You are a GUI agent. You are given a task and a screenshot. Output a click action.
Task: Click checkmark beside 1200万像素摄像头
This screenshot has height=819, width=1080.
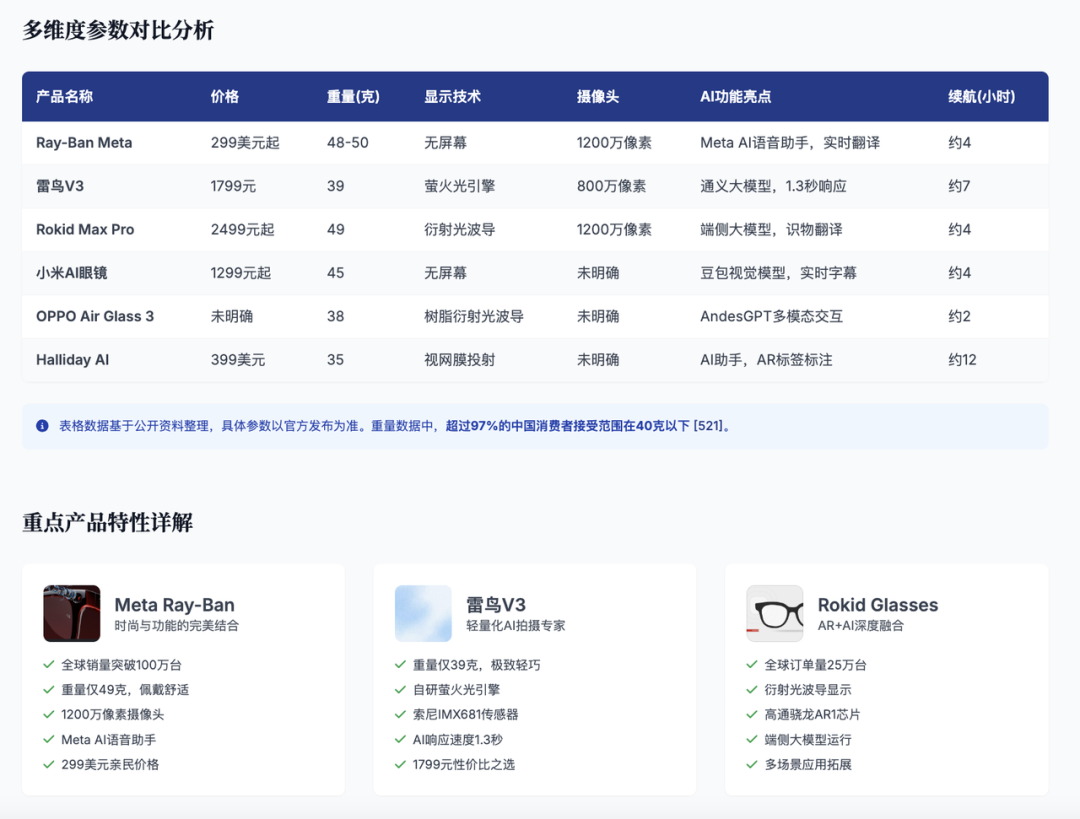[49, 714]
